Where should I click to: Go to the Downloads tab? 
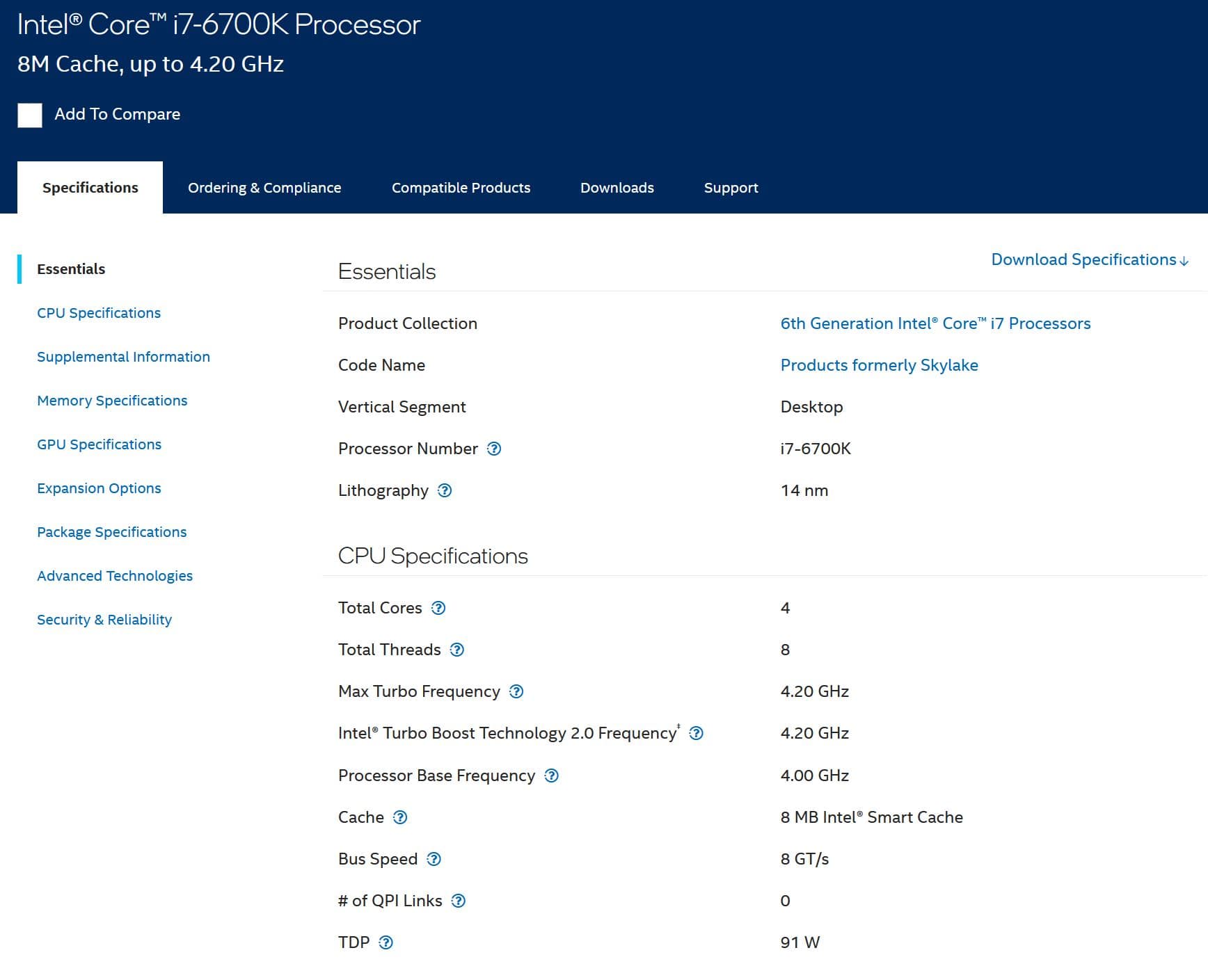[617, 188]
